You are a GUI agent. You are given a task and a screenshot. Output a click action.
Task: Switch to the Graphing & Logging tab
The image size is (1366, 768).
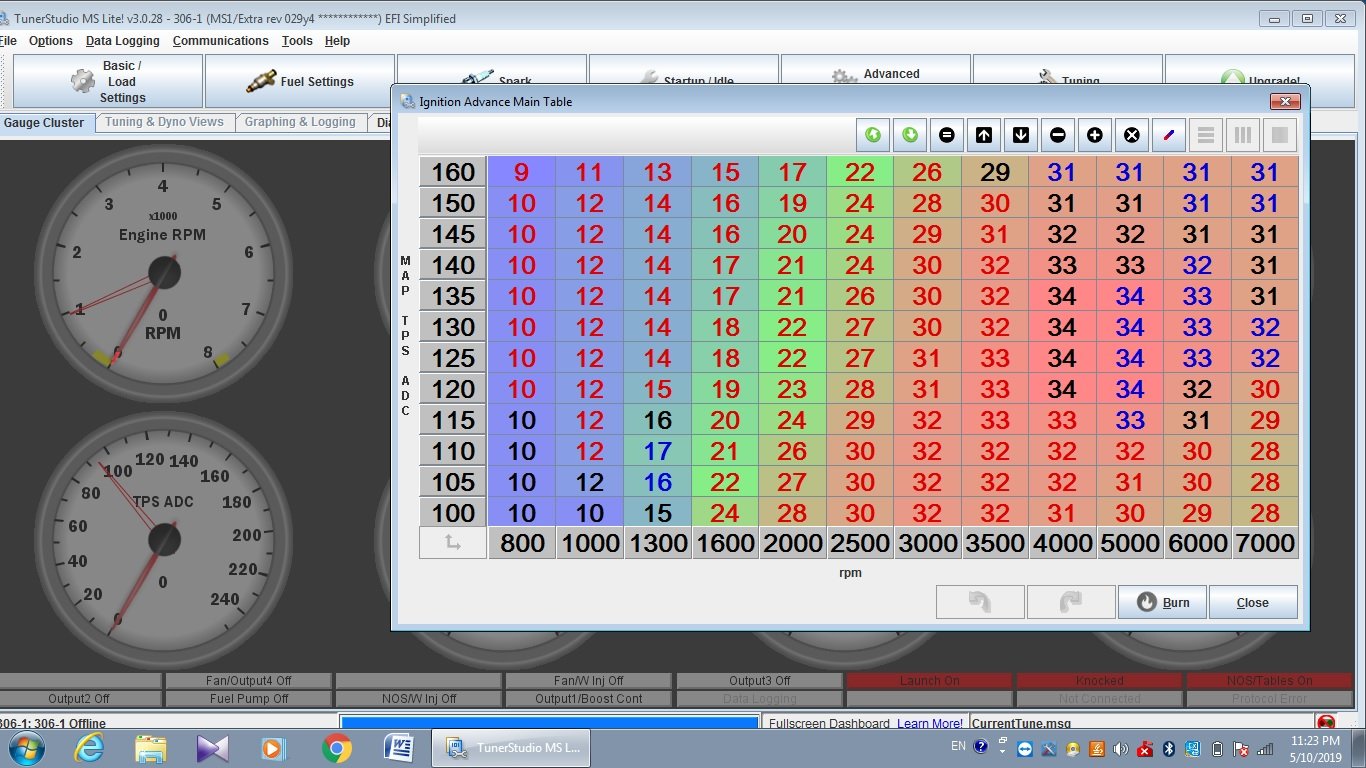coord(300,123)
